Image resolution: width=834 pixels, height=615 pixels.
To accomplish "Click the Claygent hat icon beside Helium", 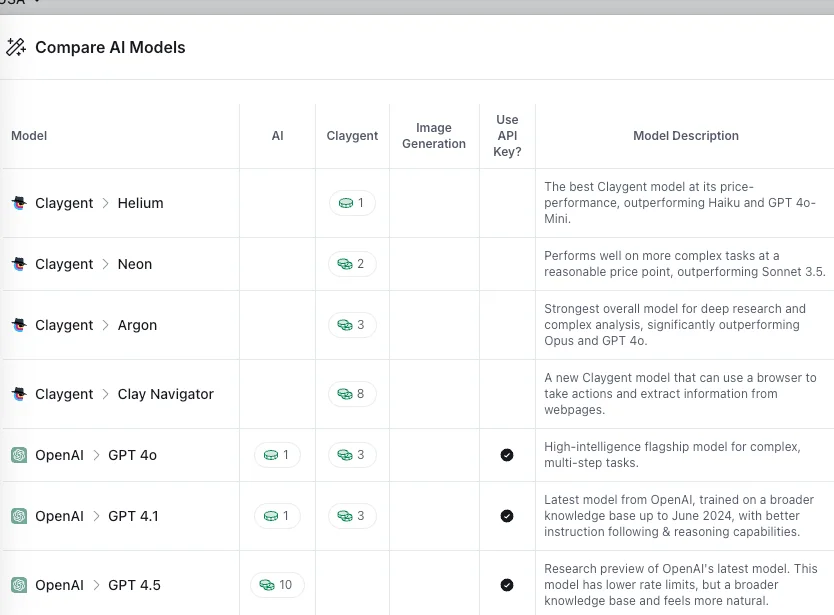I will (19, 203).
